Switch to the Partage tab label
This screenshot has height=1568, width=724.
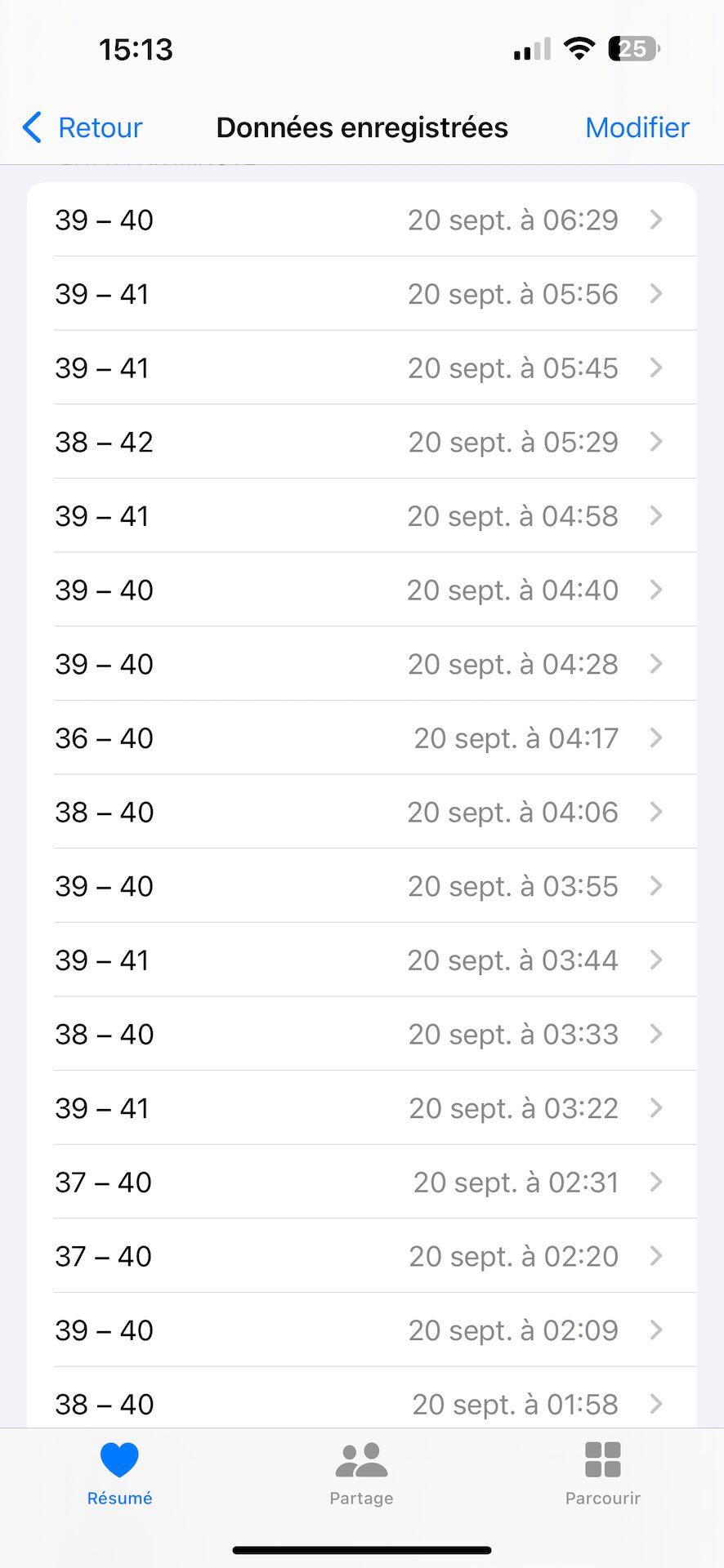point(361,1499)
